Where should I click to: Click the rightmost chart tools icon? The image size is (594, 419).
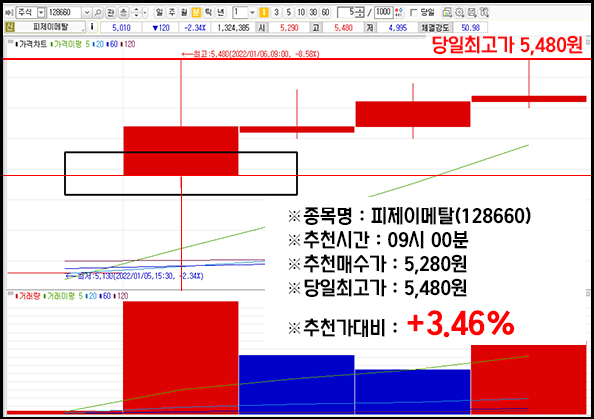pyautogui.click(x=484, y=13)
